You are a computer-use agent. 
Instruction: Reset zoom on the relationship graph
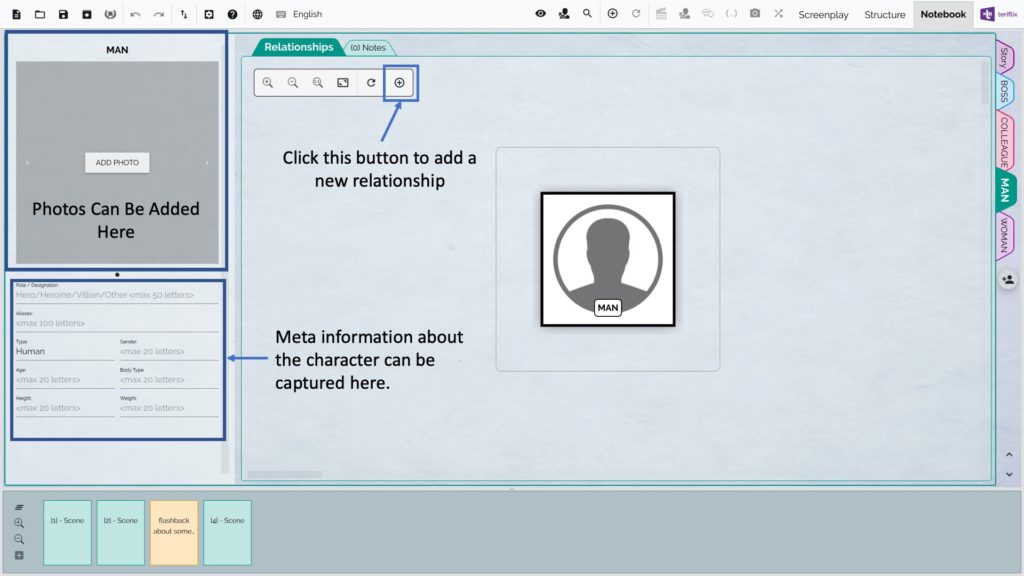point(317,83)
